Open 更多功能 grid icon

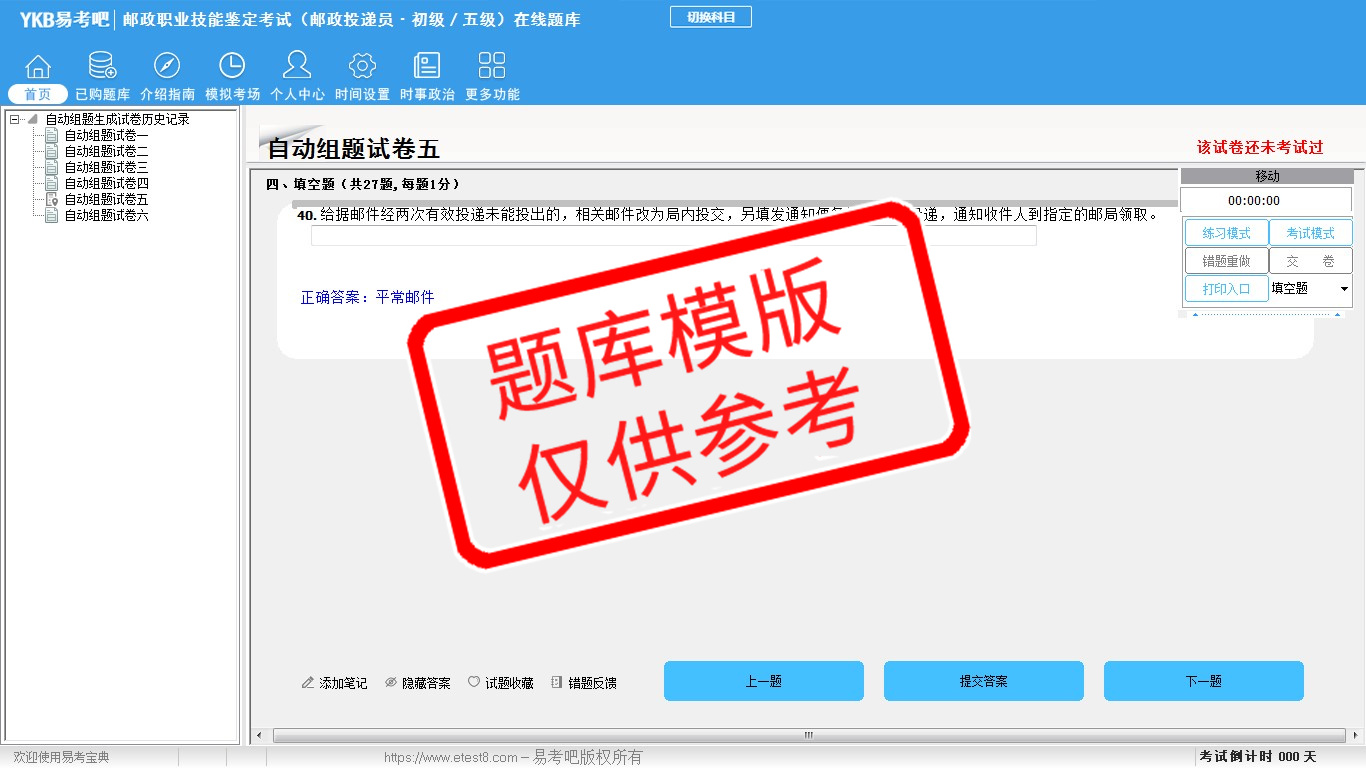pos(492,68)
